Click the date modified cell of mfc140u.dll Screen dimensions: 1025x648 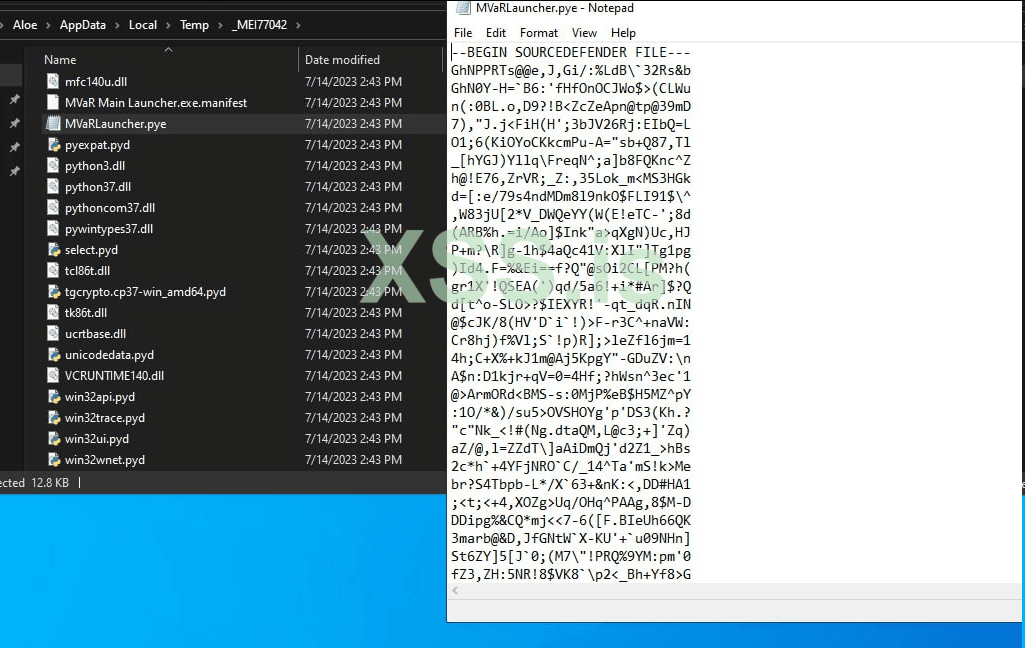point(353,82)
